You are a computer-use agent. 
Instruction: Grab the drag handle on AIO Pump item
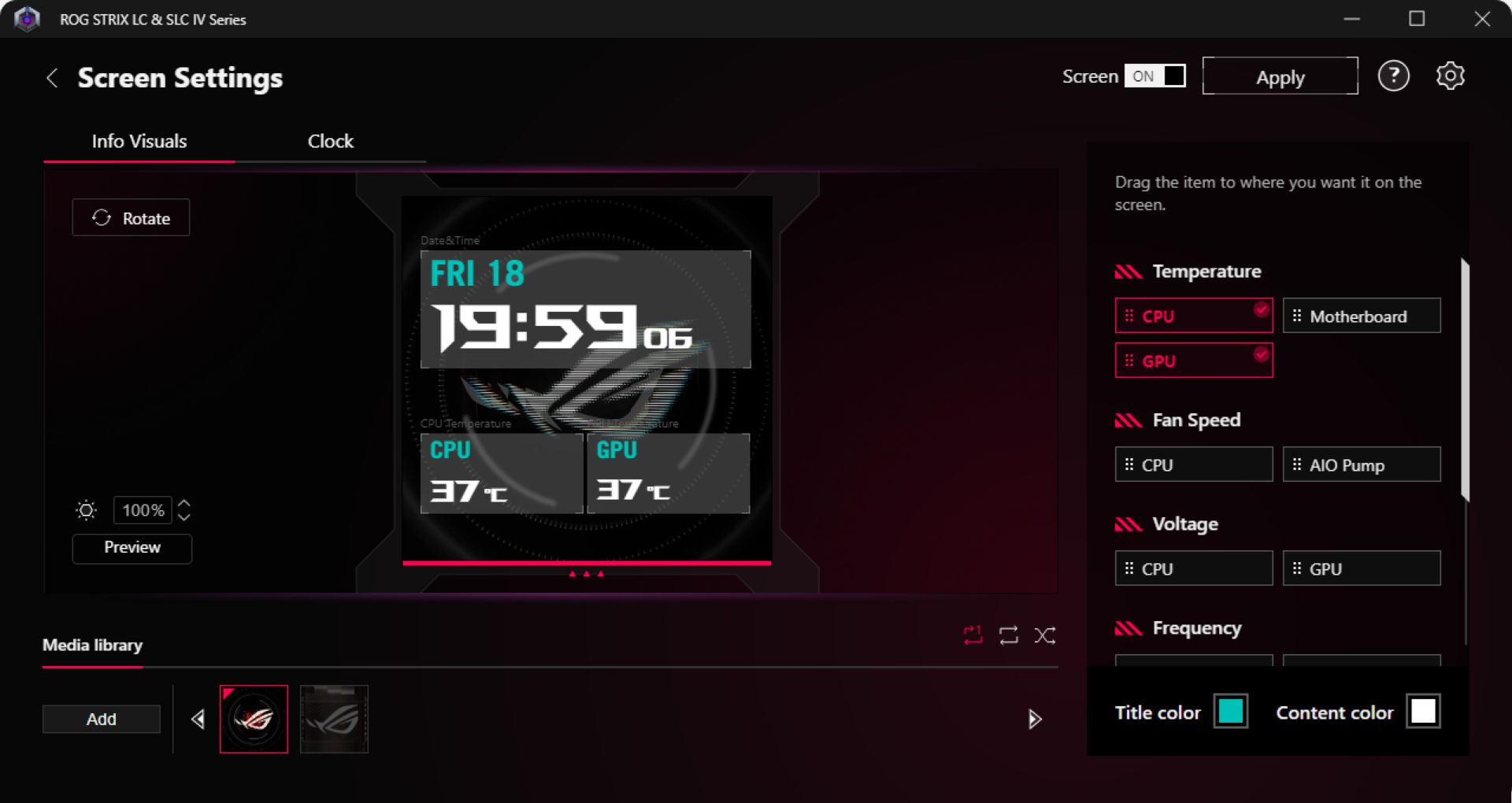(1297, 464)
